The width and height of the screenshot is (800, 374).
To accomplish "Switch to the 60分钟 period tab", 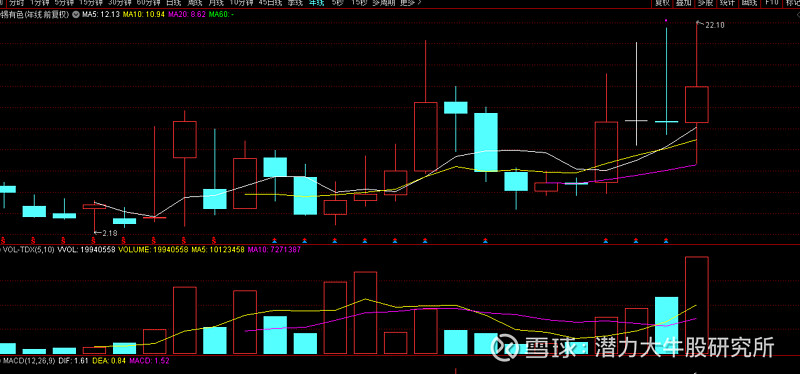I will (149, 3).
